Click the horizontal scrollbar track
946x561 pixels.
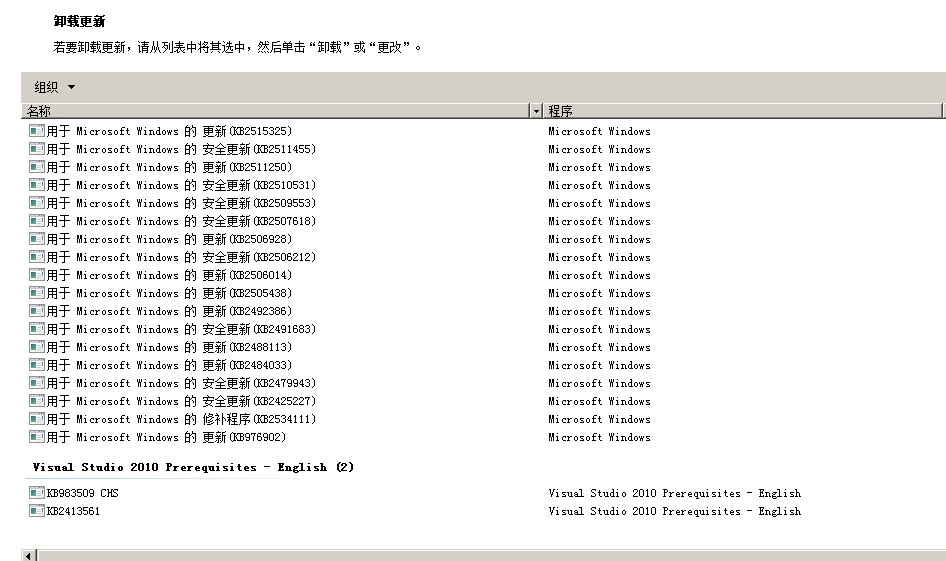point(492,555)
